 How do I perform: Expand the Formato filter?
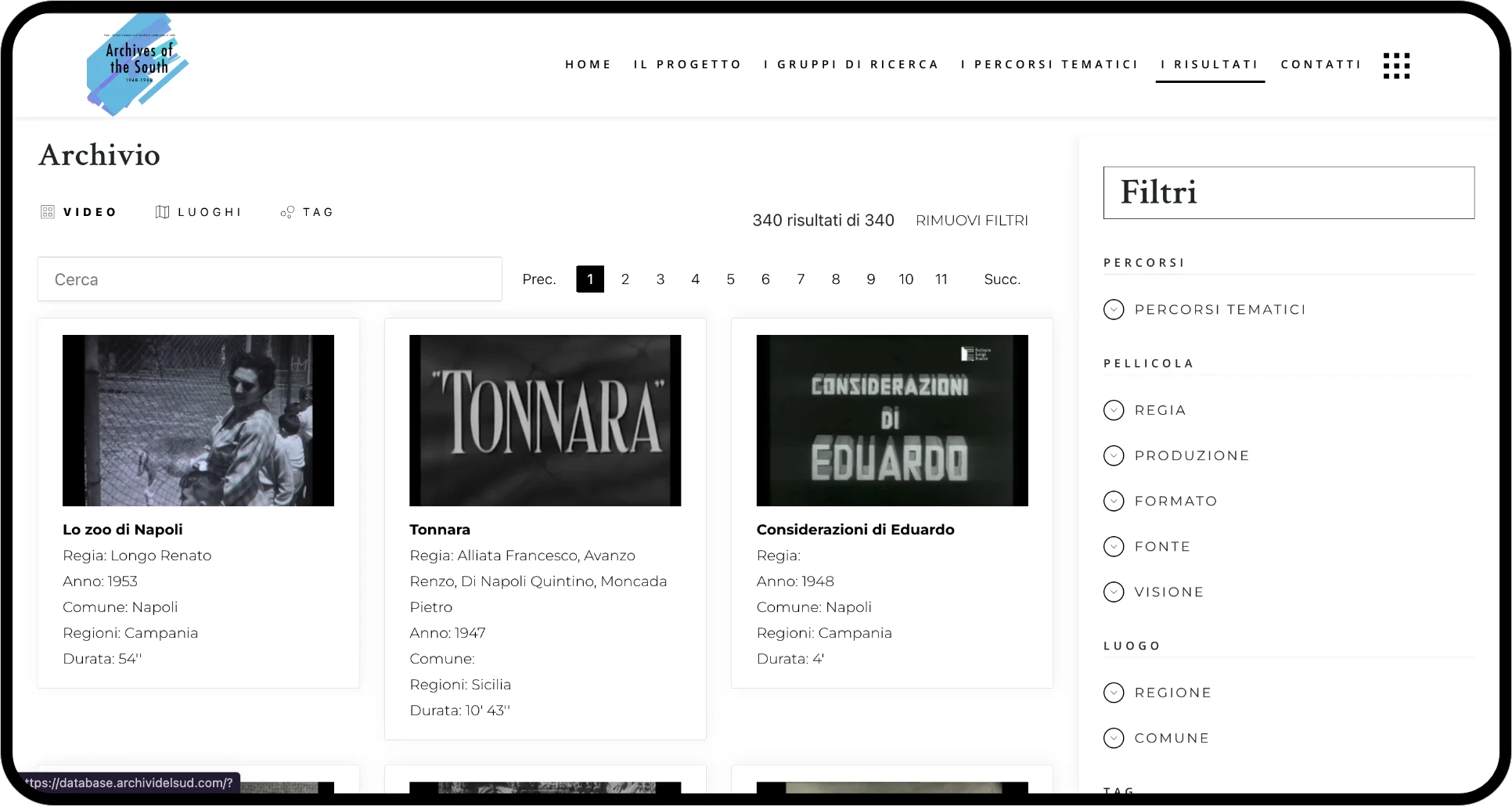coord(1114,501)
